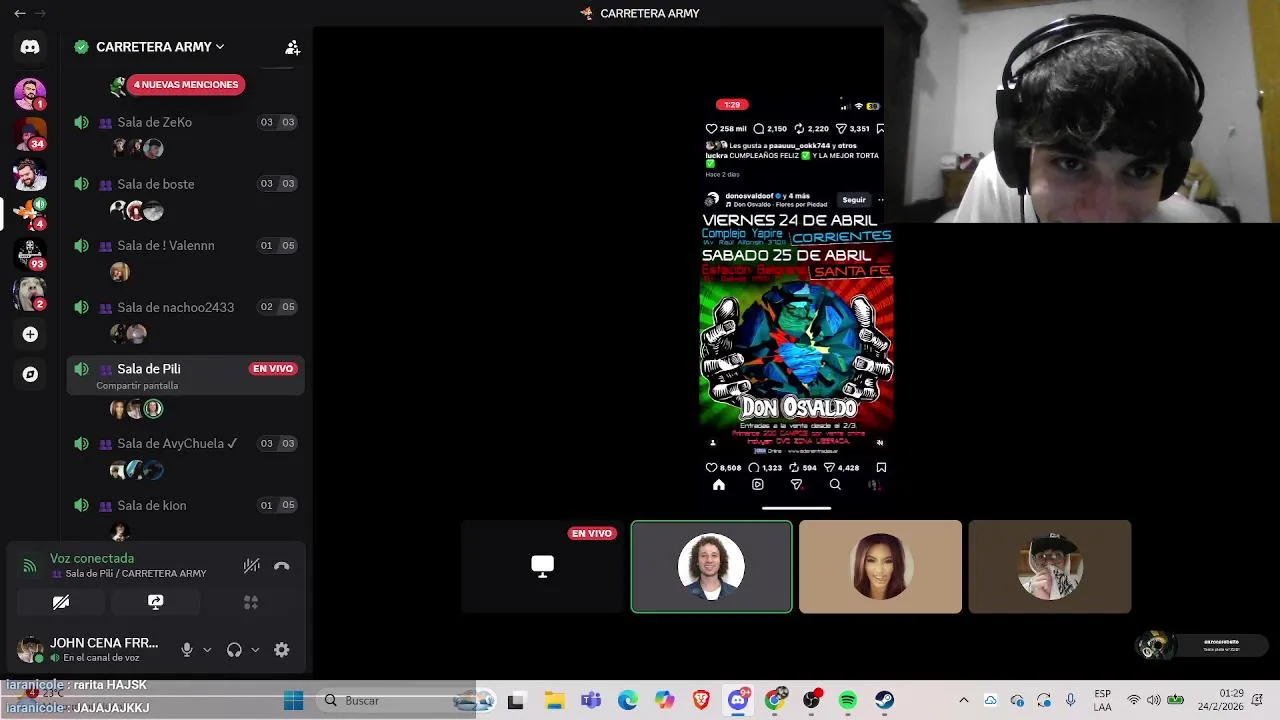This screenshot has height=720, width=1280.
Task: Click the Seguir button in streamed post
Action: pos(854,200)
